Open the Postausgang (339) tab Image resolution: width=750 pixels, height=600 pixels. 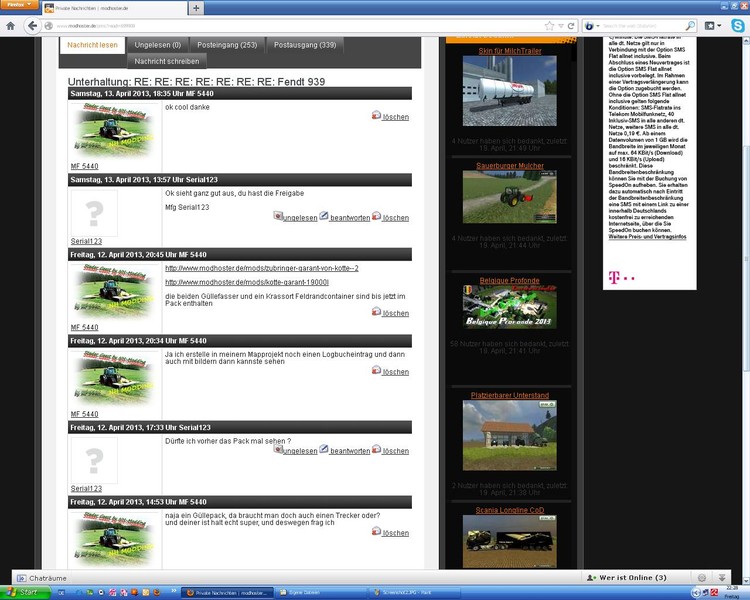coord(305,45)
